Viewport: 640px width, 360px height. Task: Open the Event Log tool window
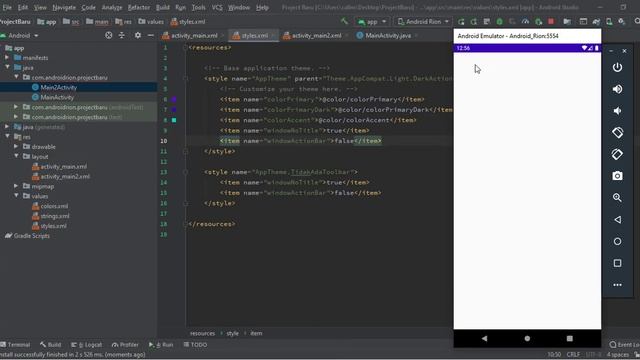click(x=624, y=345)
